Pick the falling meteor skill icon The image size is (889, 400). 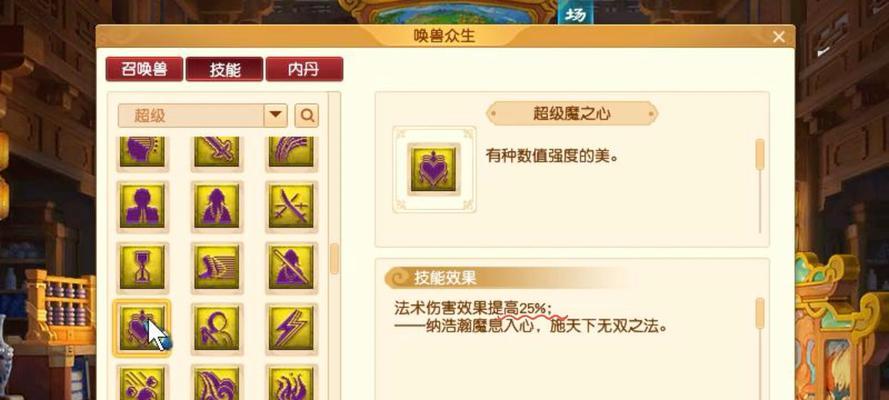(142, 382)
